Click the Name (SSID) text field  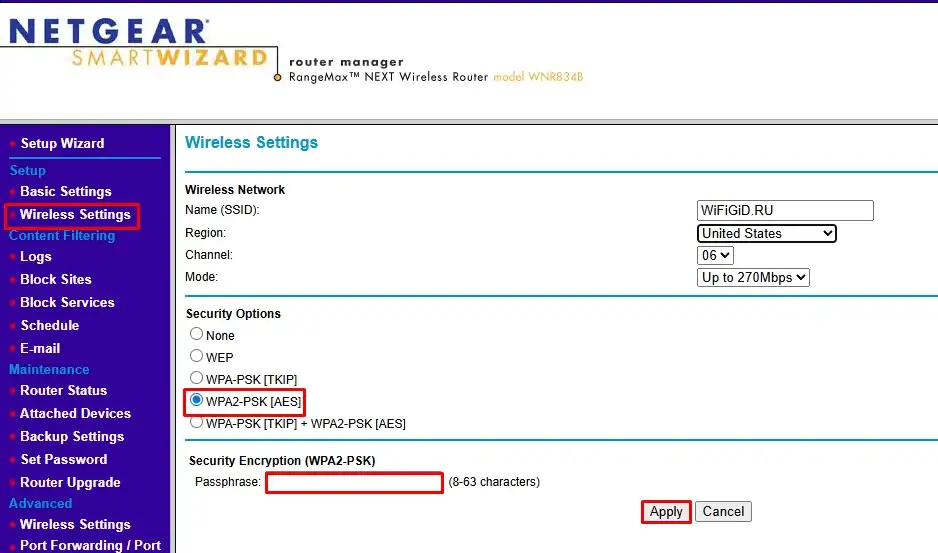(785, 211)
